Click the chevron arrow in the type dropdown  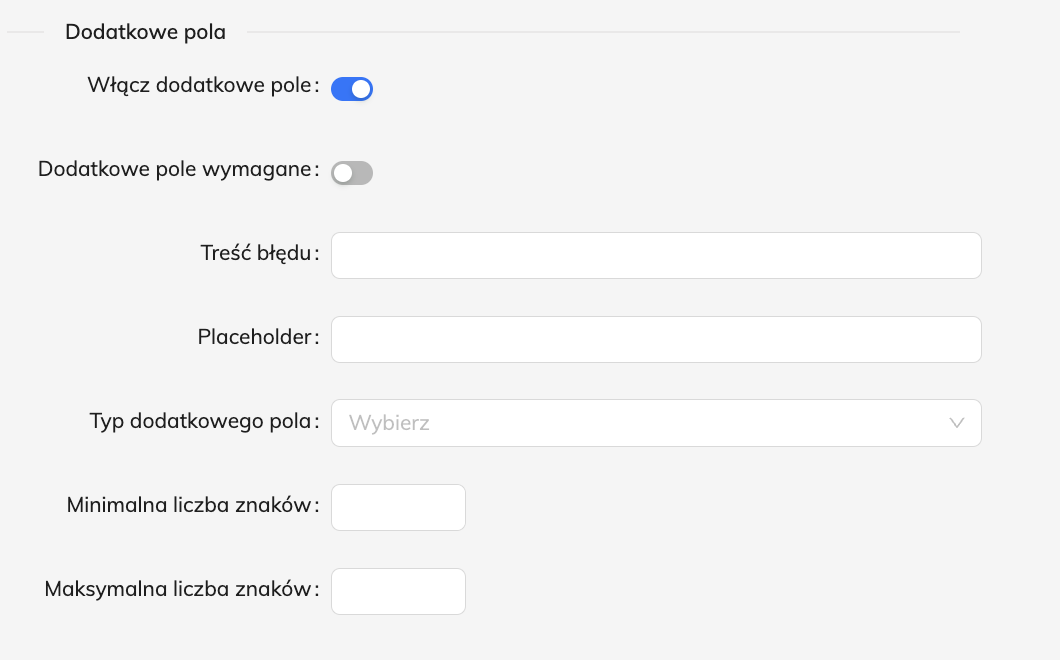(x=957, y=423)
